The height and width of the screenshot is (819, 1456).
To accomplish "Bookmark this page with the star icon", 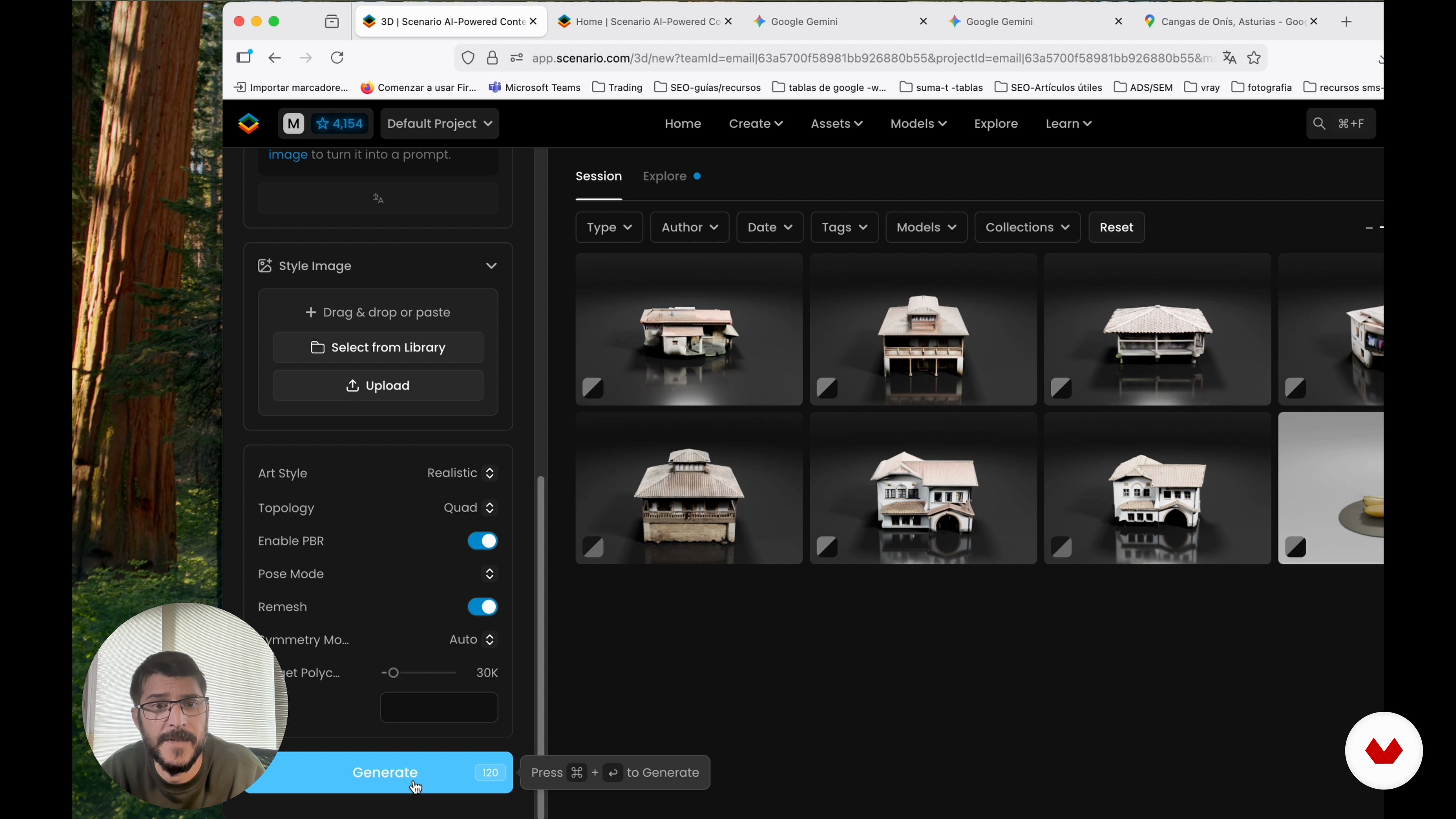I will click(x=1254, y=58).
